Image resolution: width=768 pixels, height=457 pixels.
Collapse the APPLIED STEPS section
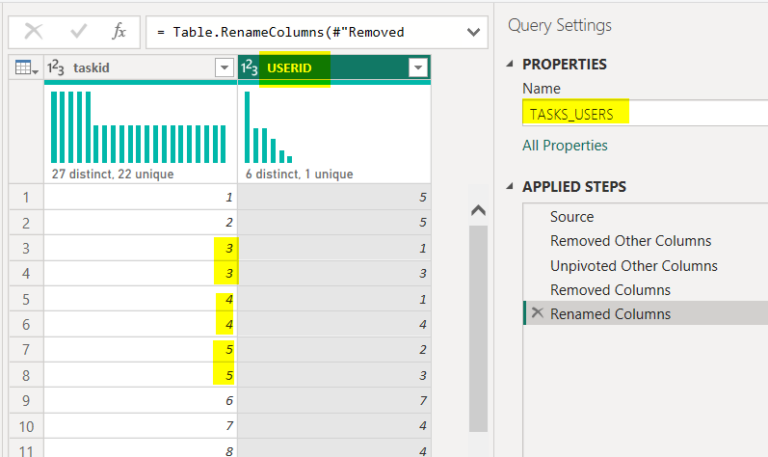[510, 186]
